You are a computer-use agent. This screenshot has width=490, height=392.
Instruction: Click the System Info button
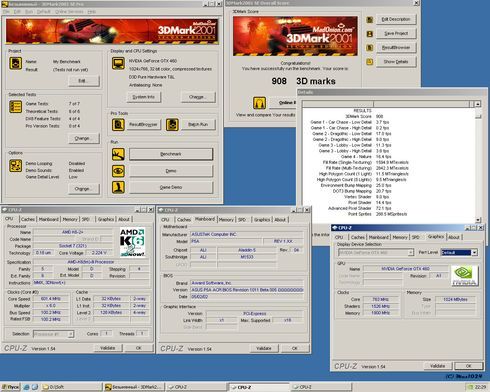pos(144,97)
